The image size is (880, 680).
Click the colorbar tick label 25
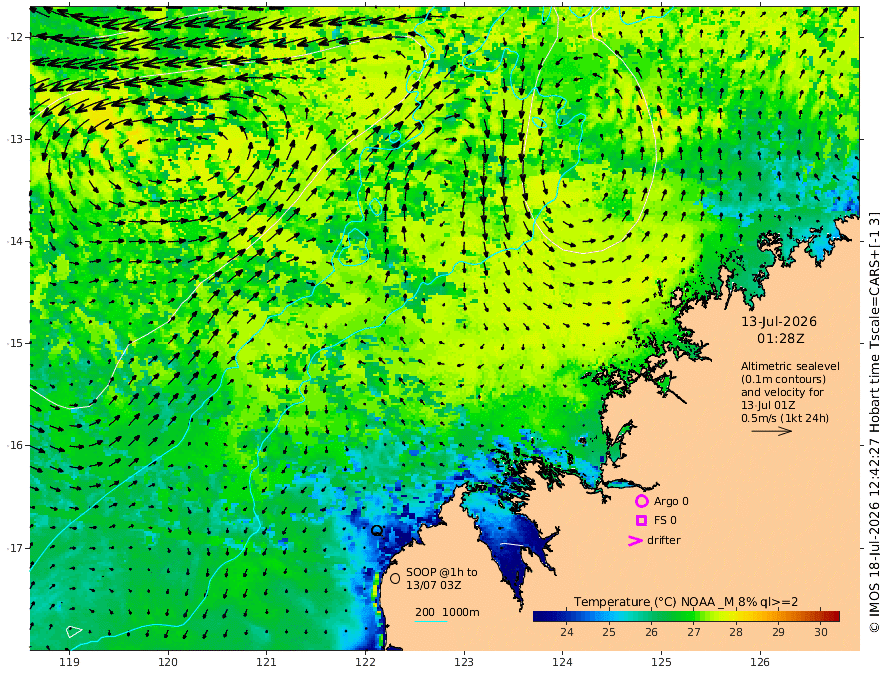pyautogui.click(x=609, y=632)
